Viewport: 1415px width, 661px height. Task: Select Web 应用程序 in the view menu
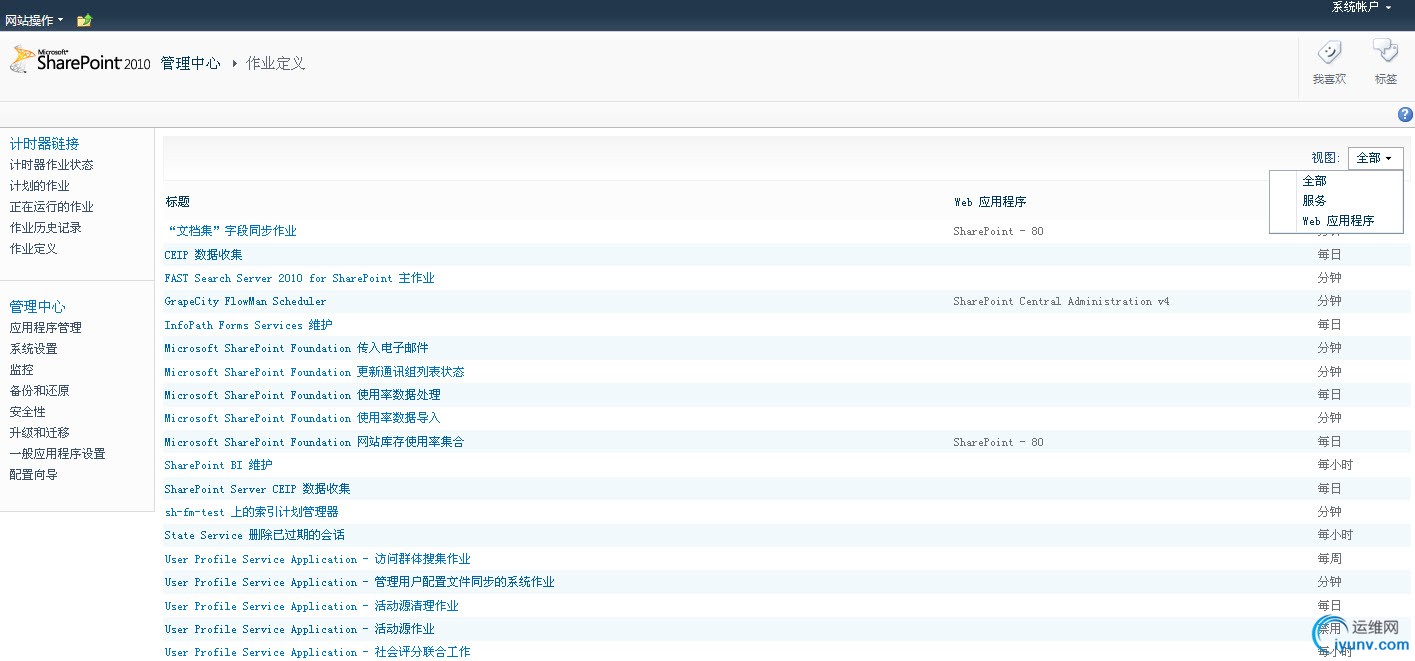click(x=1338, y=221)
